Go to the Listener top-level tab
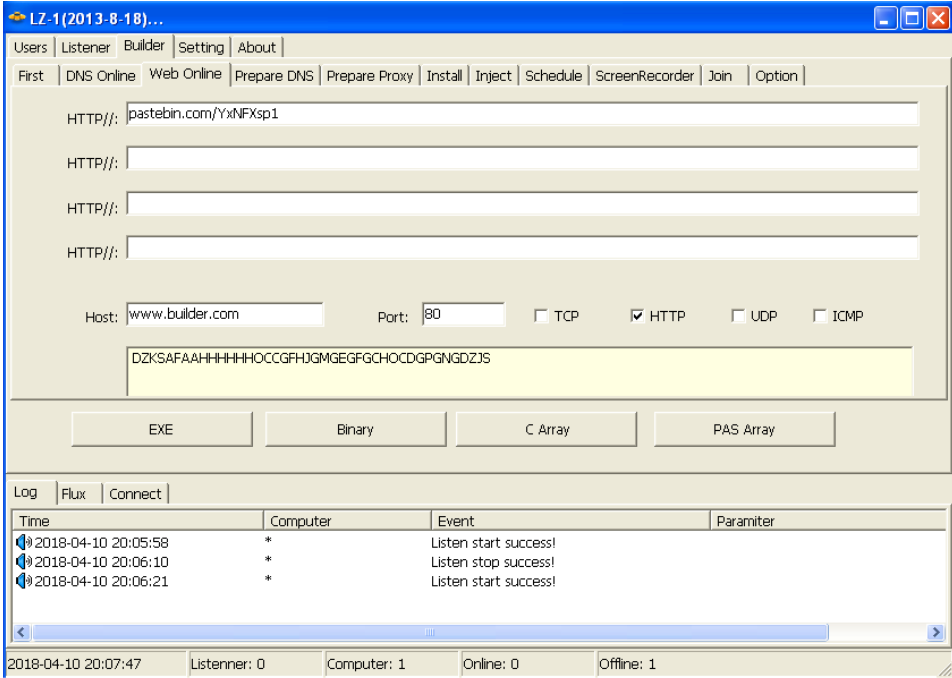Viewport: 952px width, 678px height. click(86, 47)
